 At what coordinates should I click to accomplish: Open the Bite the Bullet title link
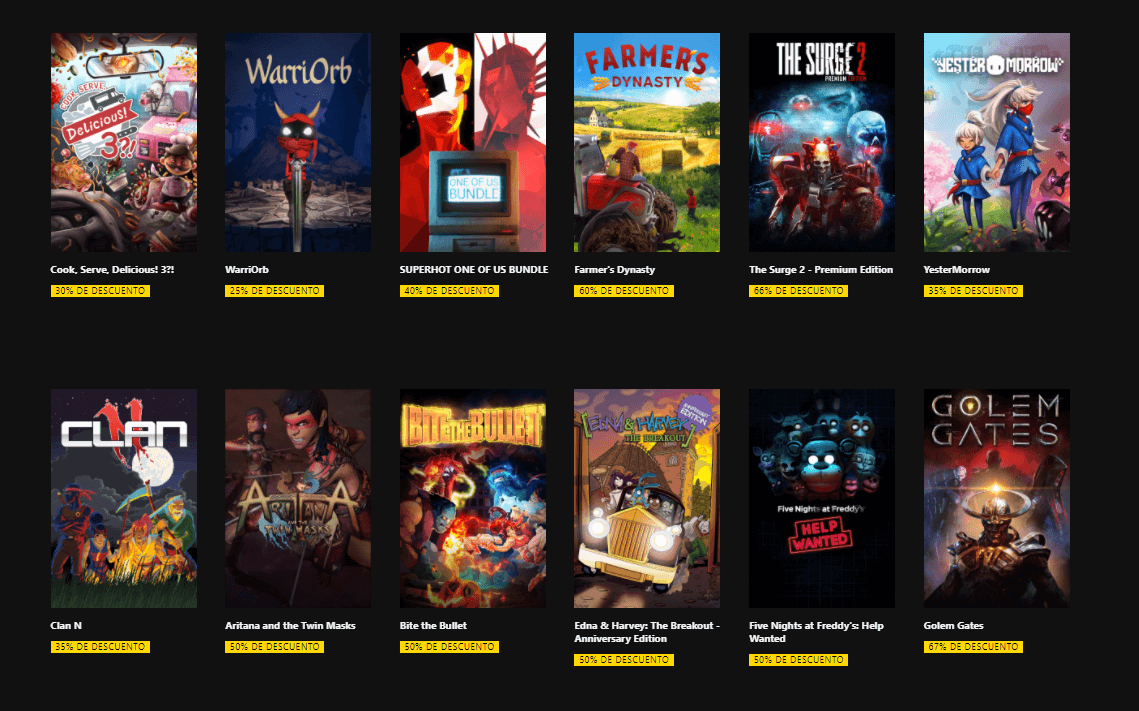(433, 625)
